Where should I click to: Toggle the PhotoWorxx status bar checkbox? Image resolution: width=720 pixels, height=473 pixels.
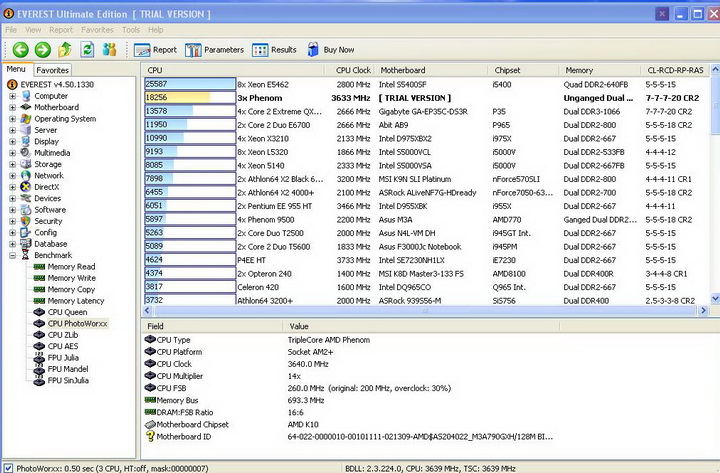[x=8, y=468]
